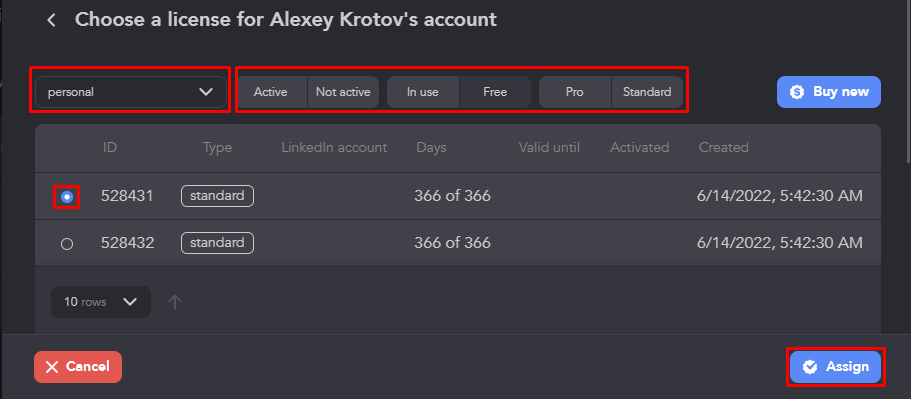Image resolution: width=911 pixels, height=399 pixels.
Task: Open the personal dropdown
Action: point(131,92)
